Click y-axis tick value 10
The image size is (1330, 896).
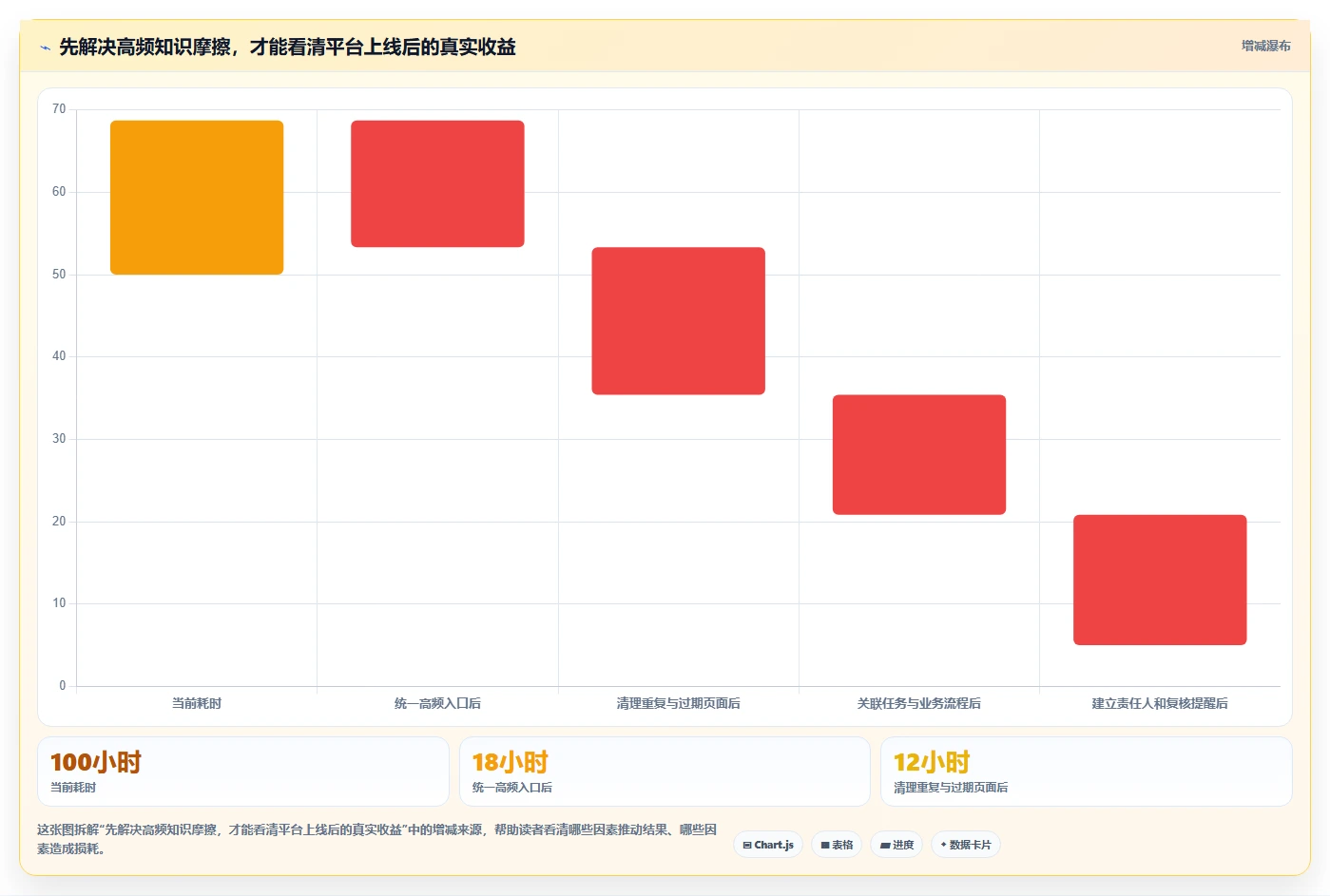[x=59, y=603]
